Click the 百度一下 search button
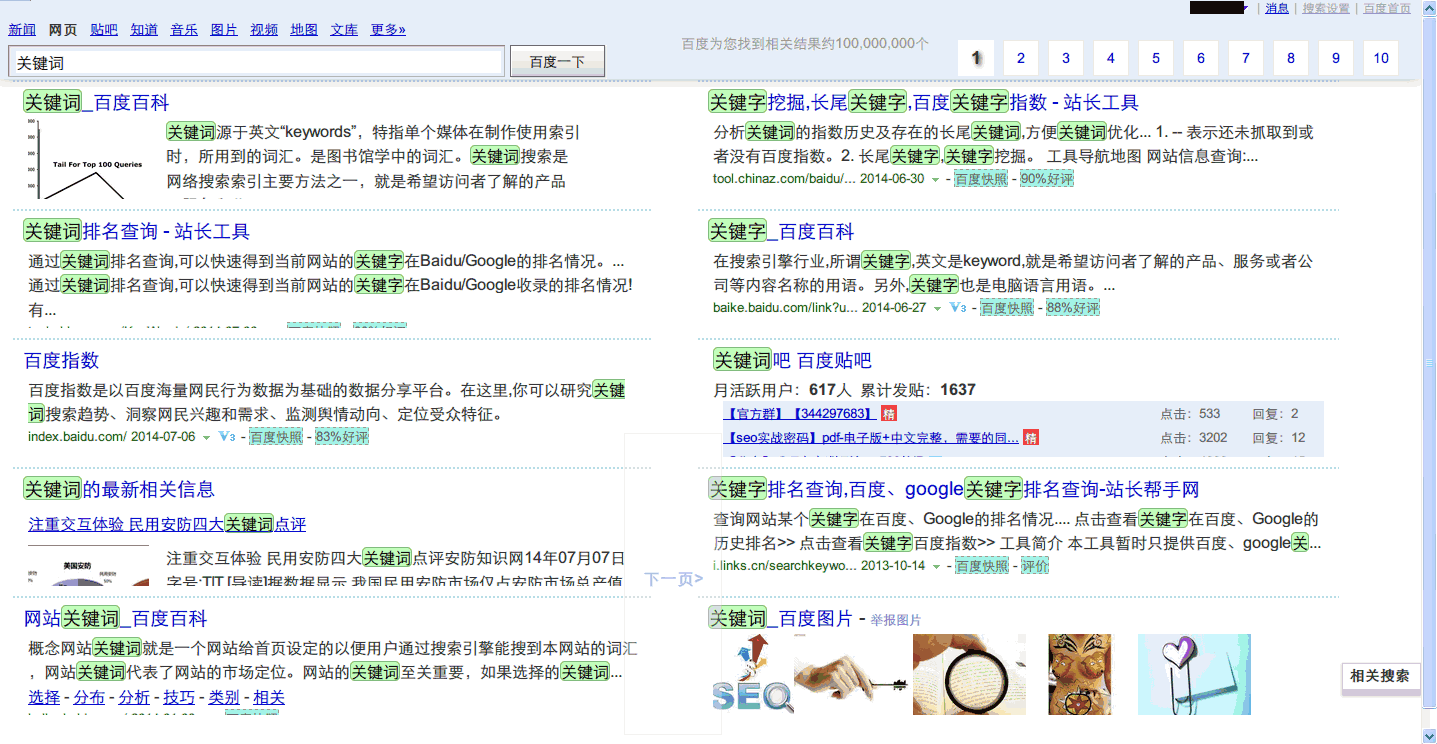 [x=557, y=60]
